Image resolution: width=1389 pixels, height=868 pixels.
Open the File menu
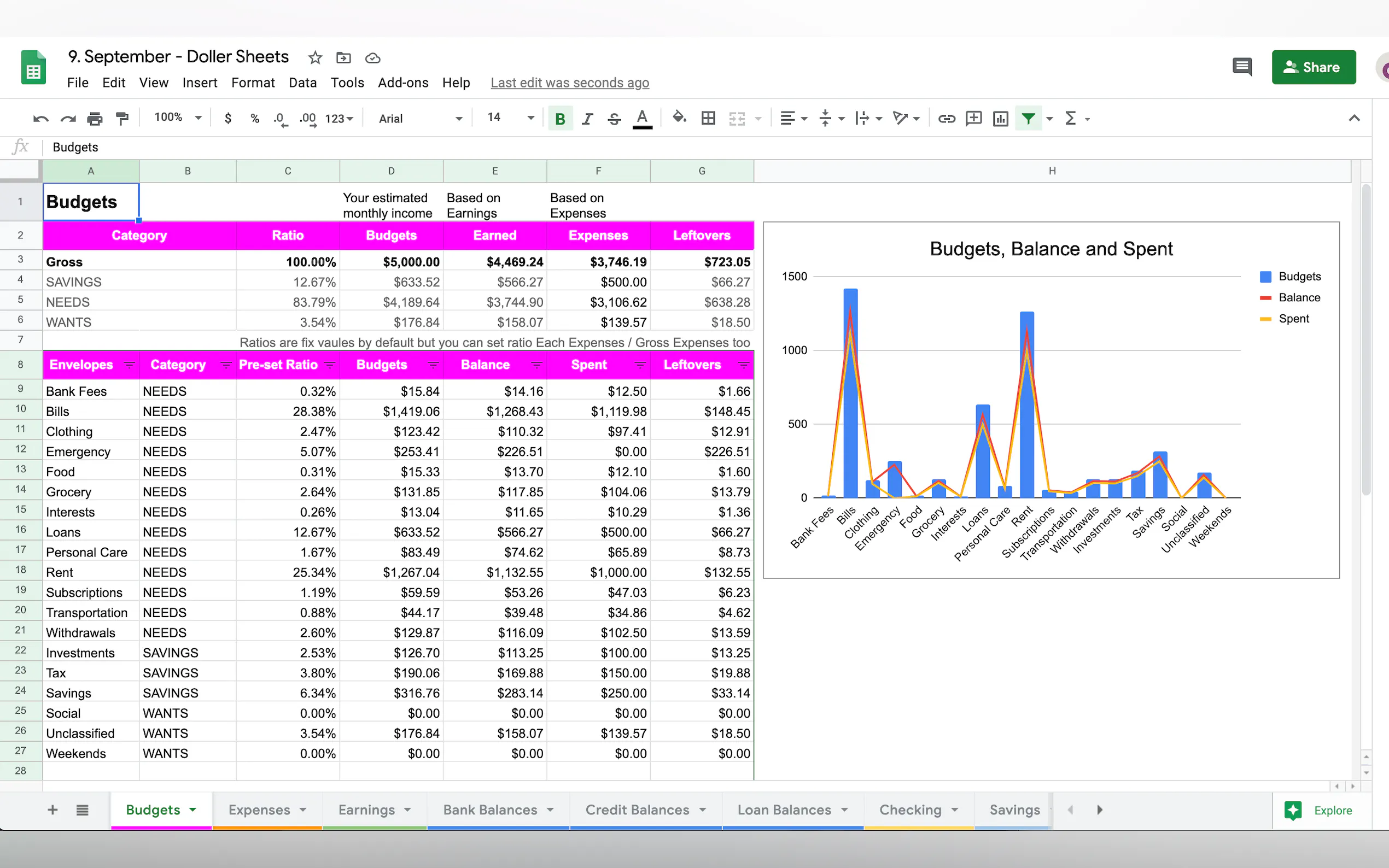pos(78,83)
